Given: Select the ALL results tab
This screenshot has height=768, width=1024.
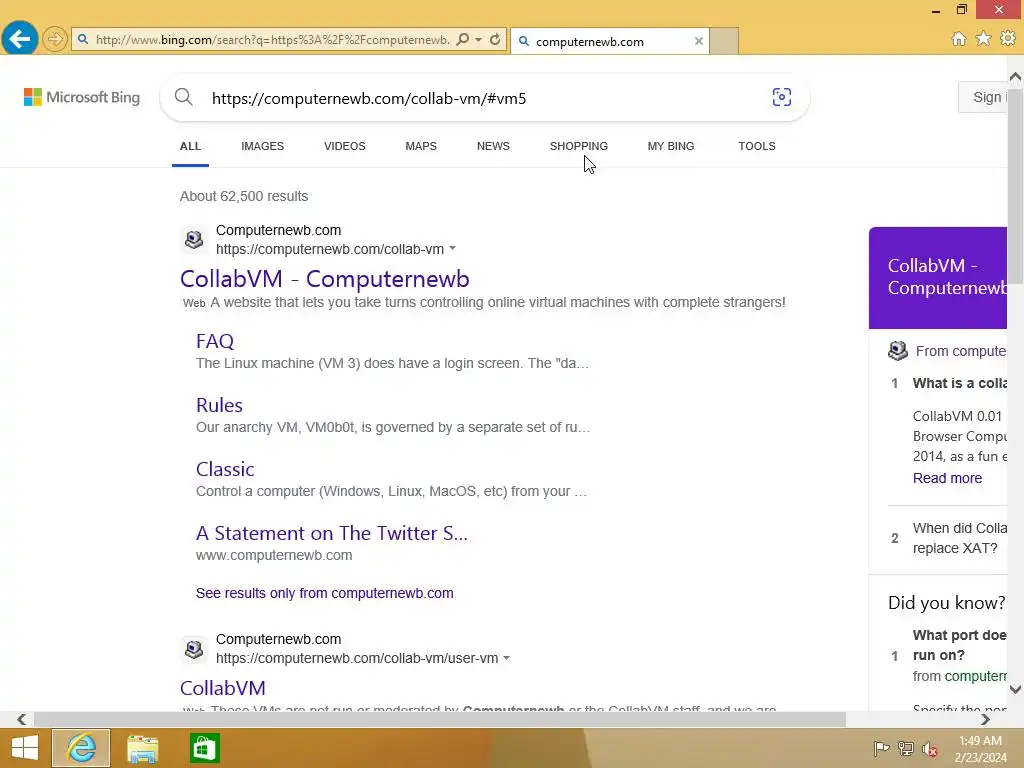Looking at the screenshot, I should [190, 146].
